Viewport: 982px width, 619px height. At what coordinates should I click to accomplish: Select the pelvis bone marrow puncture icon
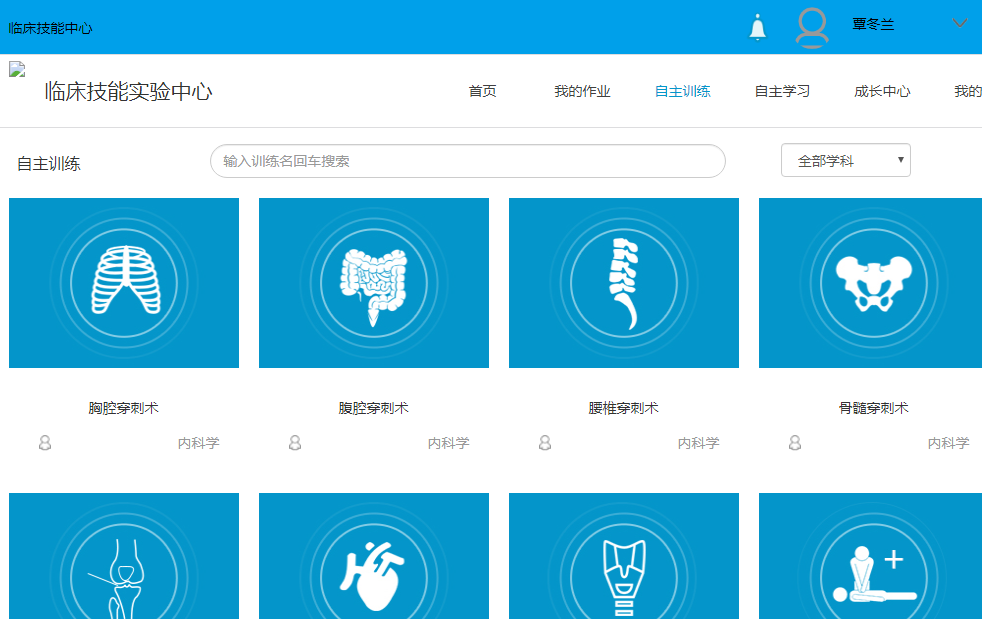point(873,283)
